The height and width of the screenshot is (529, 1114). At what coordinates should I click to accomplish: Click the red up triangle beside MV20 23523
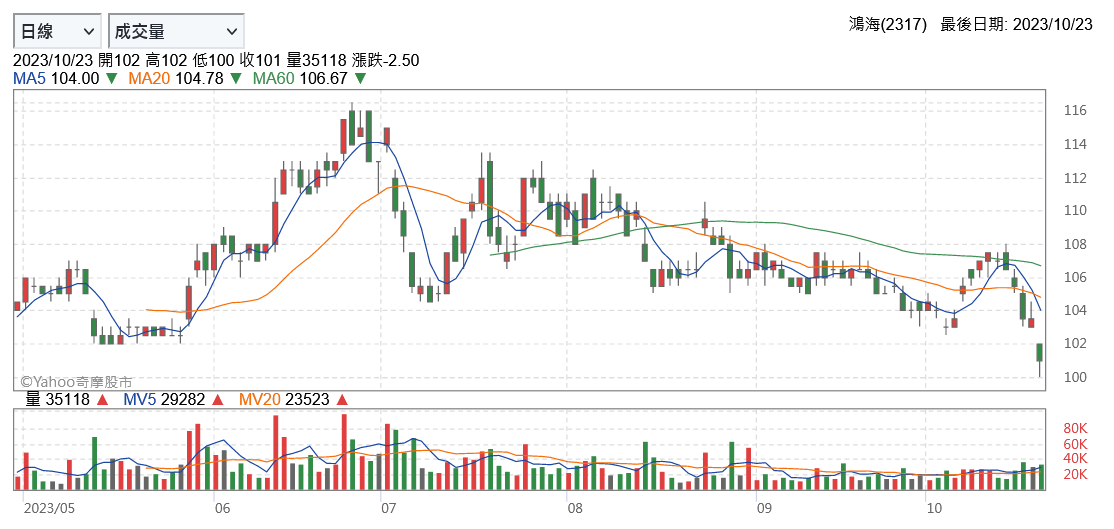point(342,400)
